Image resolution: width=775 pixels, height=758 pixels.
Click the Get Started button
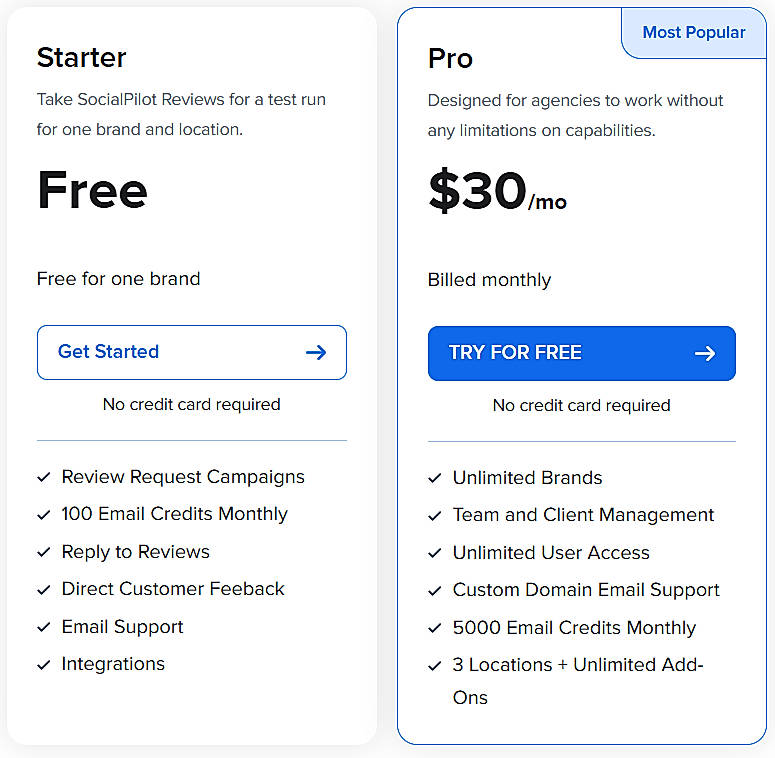coord(191,352)
